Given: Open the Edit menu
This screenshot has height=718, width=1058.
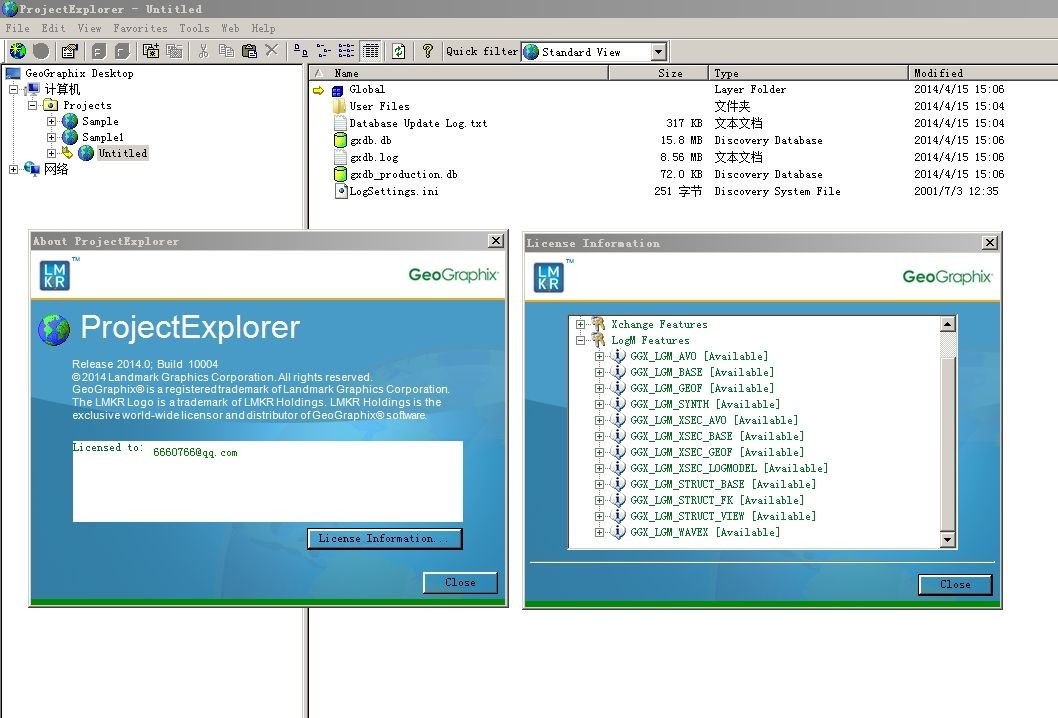Looking at the screenshot, I should coord(53,28).
